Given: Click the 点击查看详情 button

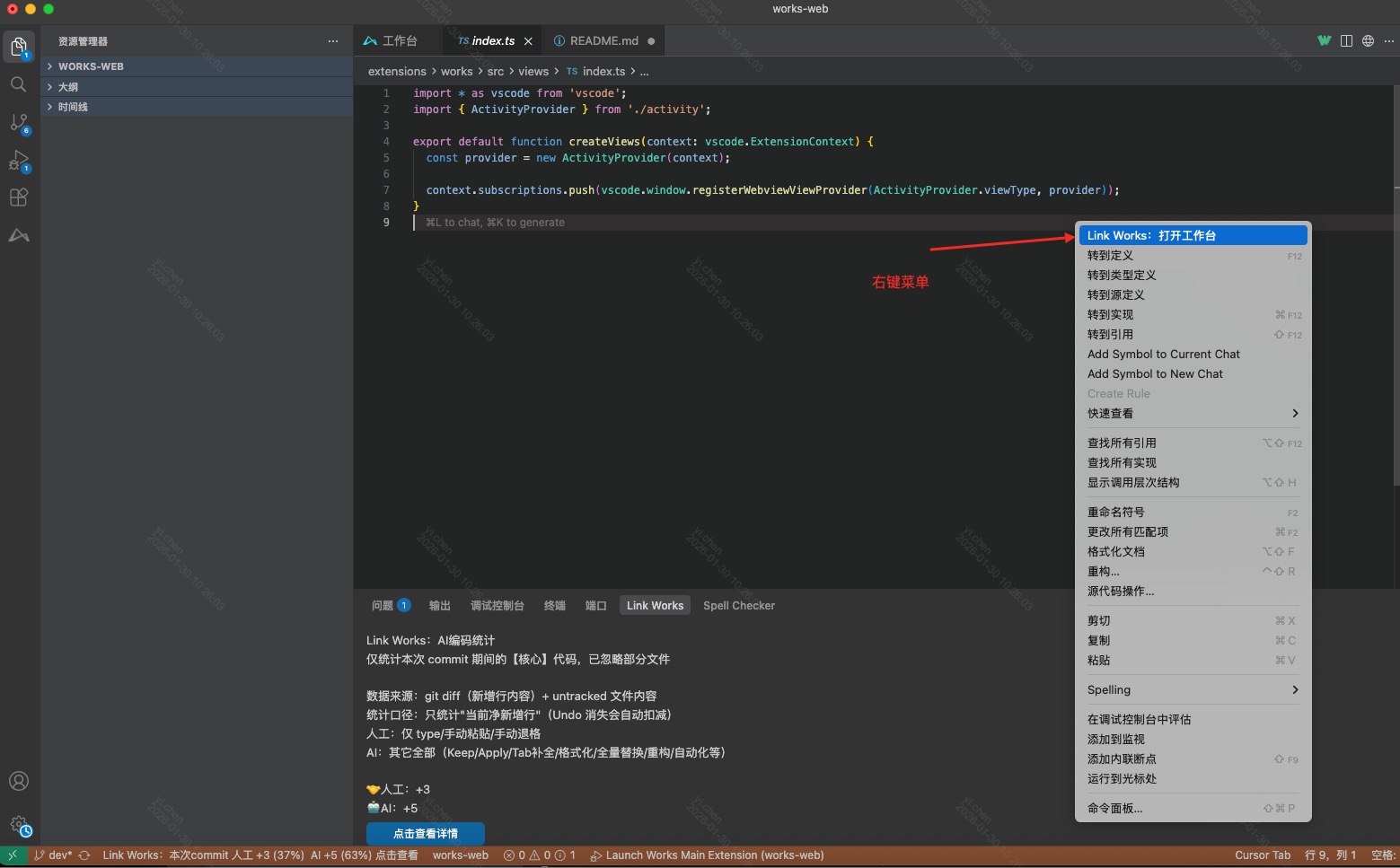Looking at the screenshot, I should click(x=425, y=834).
